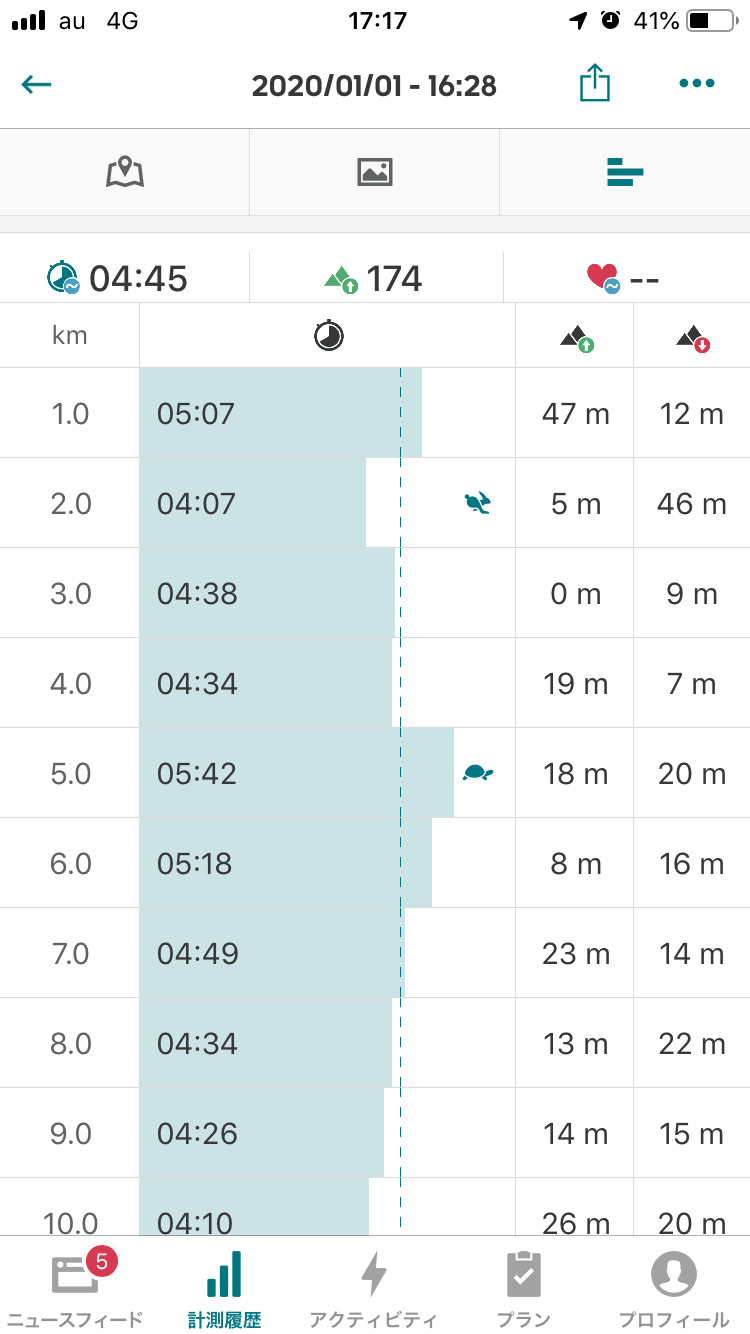The height and width of the screenshot is (1334, 750).
Task: Switch to the map view tab
Action: [125, 172]
